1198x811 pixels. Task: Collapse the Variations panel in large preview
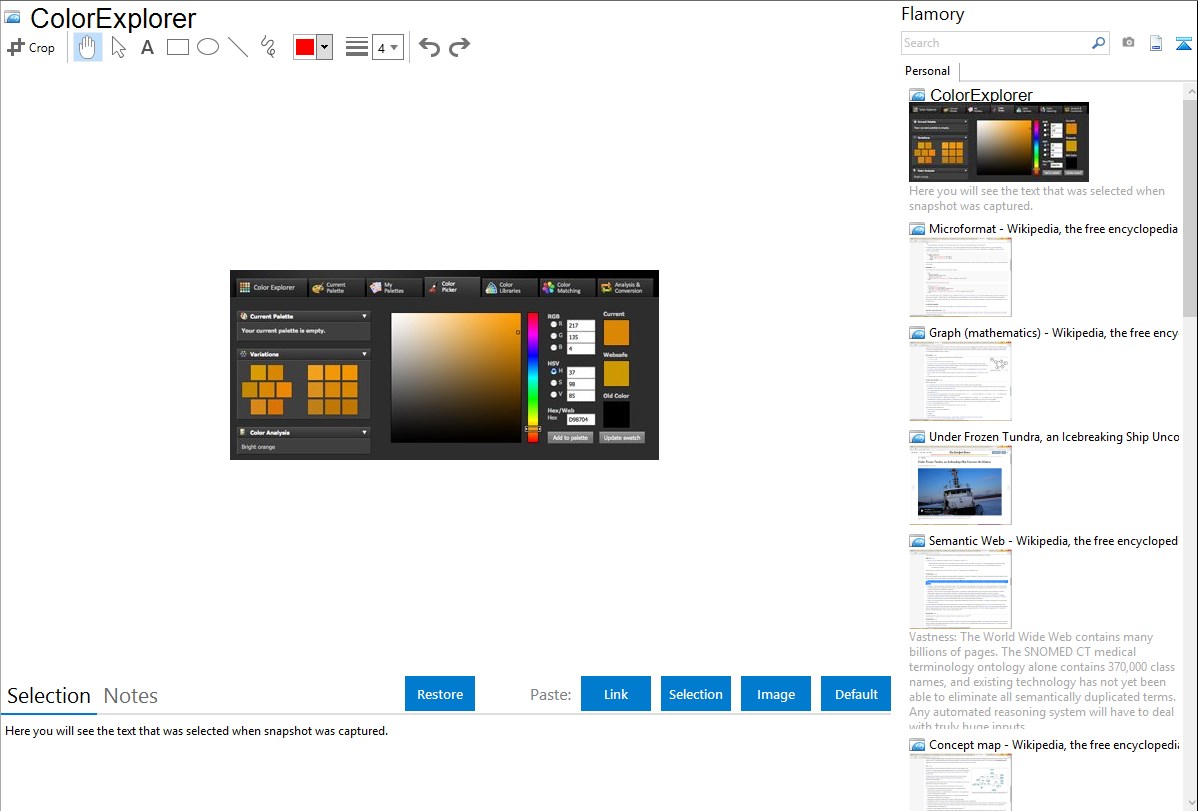(x=364, y=355)
